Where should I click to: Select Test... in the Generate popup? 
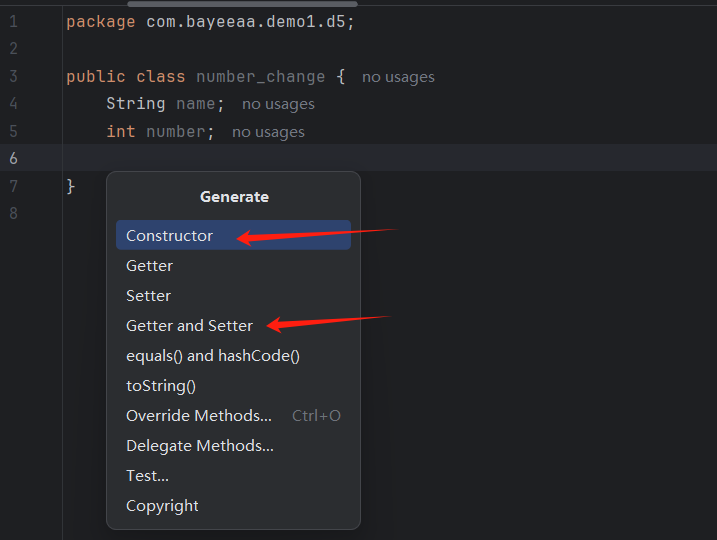(x=147, y=476)
